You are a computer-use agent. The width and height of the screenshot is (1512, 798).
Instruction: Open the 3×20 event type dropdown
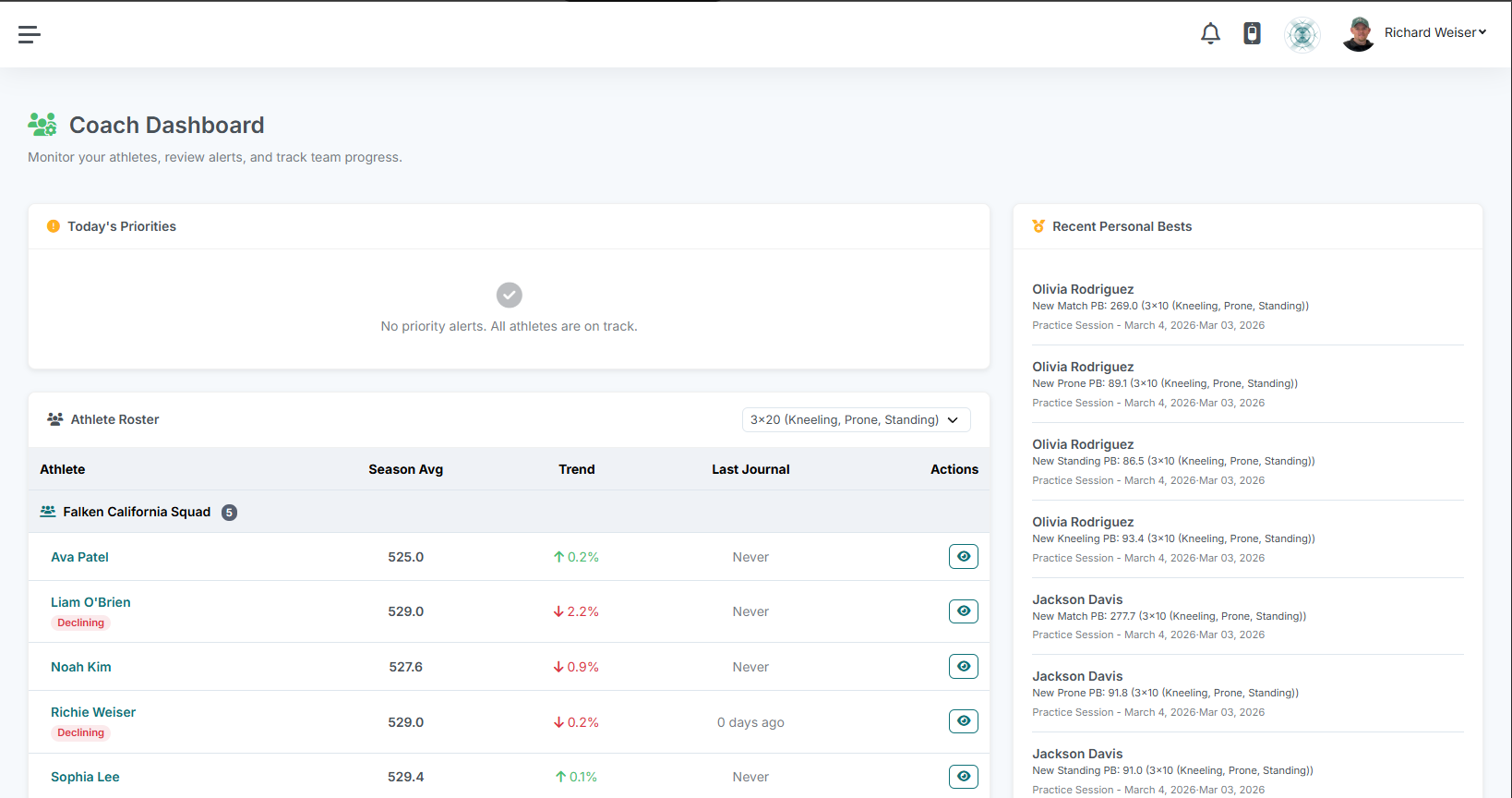coord(855,419)
